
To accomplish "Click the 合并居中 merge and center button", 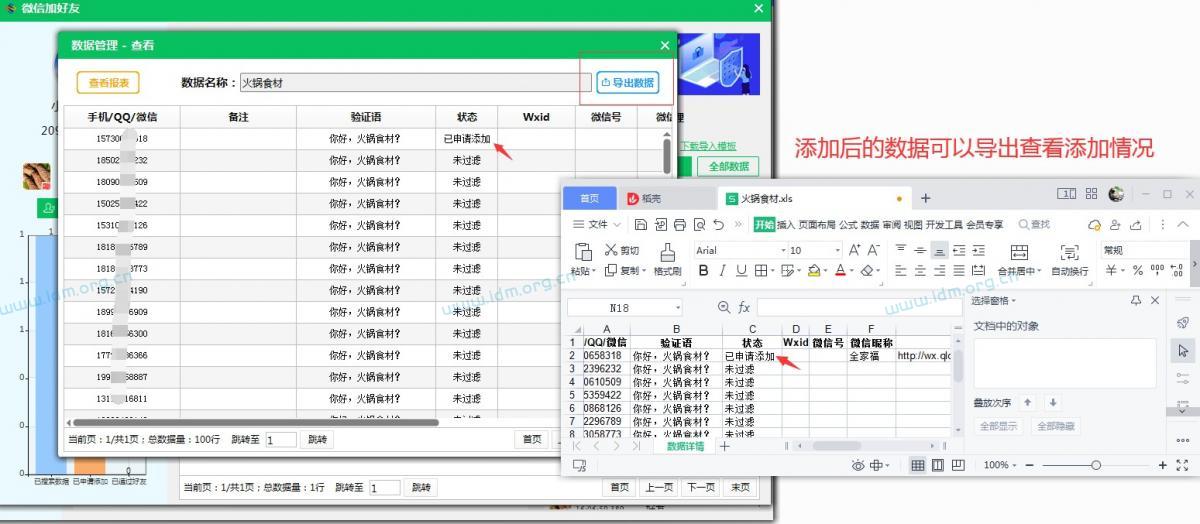I will click(x=1019, y=260).
